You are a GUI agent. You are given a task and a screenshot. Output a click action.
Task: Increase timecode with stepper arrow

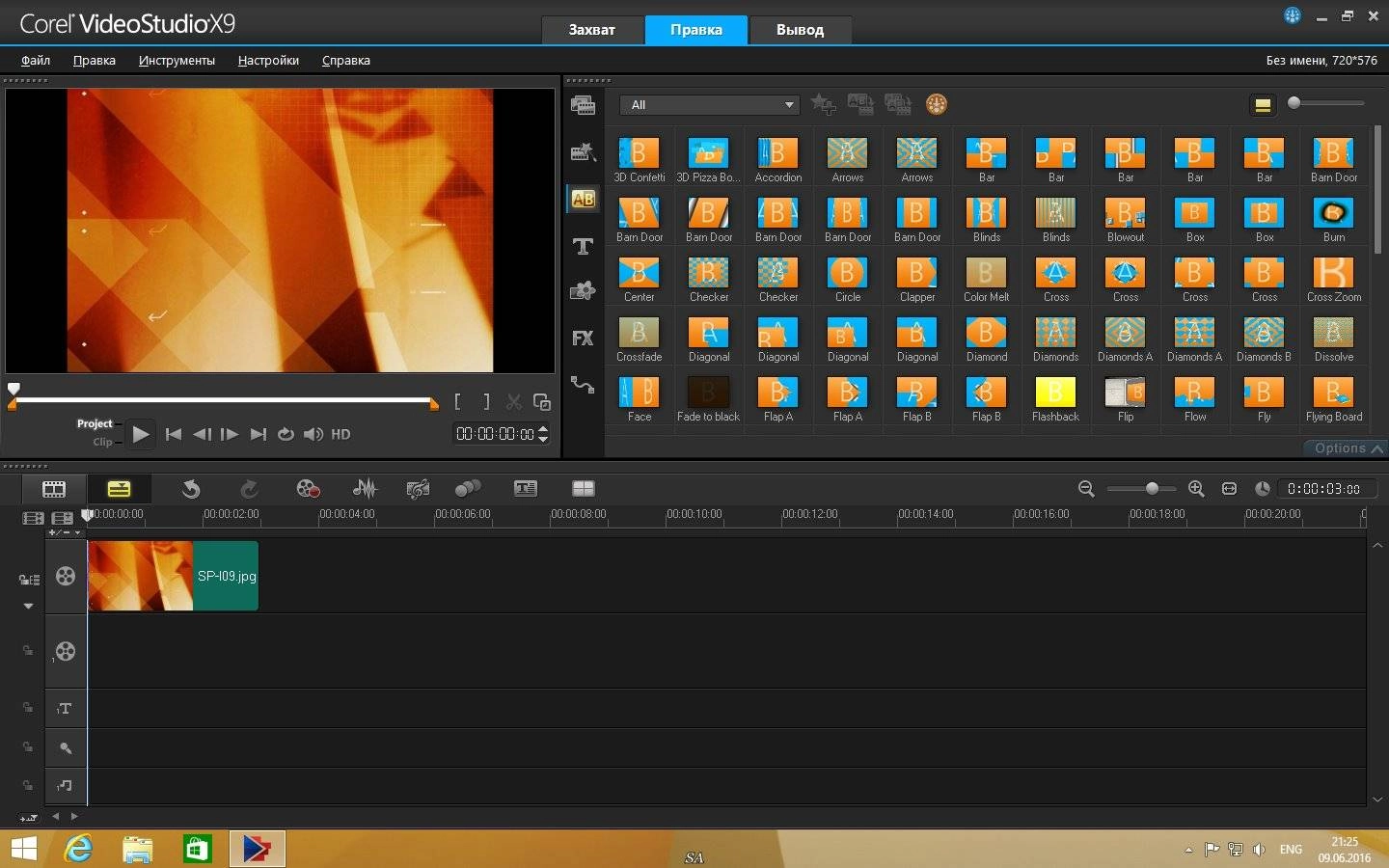[543, 429]
